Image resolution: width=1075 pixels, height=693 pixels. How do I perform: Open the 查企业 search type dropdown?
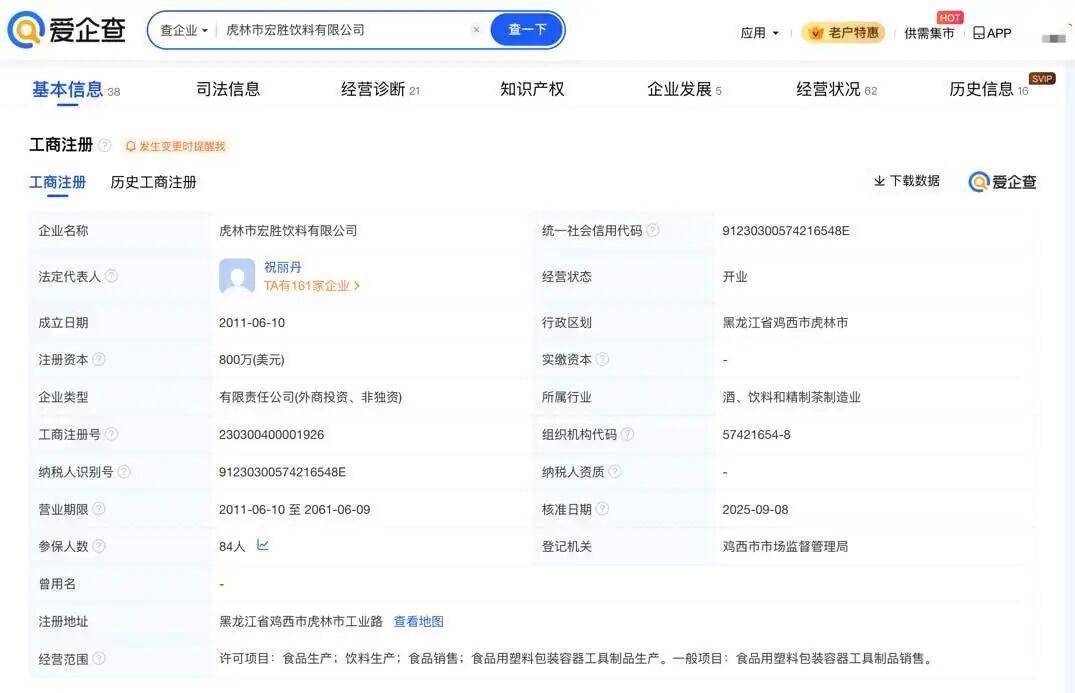click(184, 30)
